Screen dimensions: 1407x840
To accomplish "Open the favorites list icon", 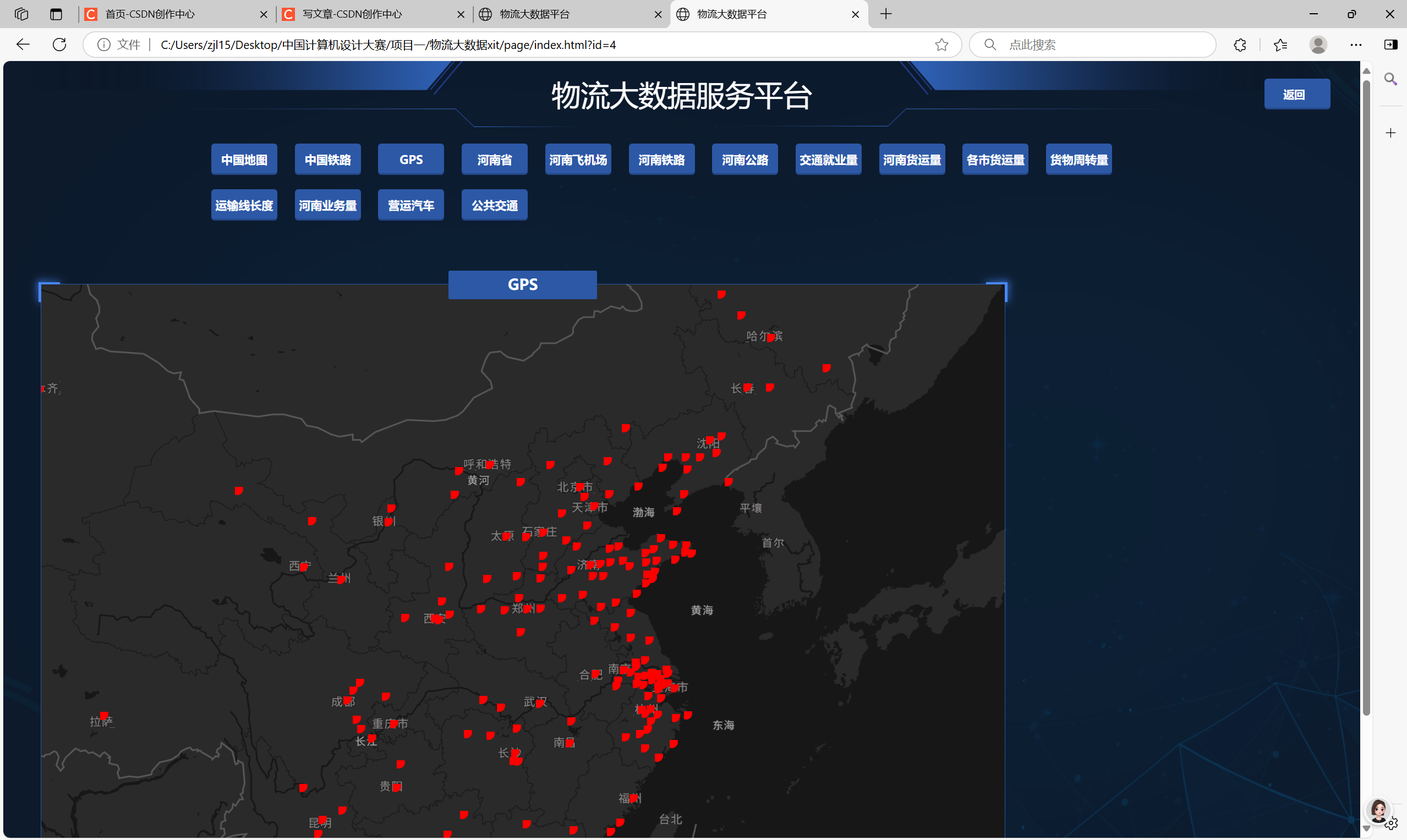I will [1280, 45].
